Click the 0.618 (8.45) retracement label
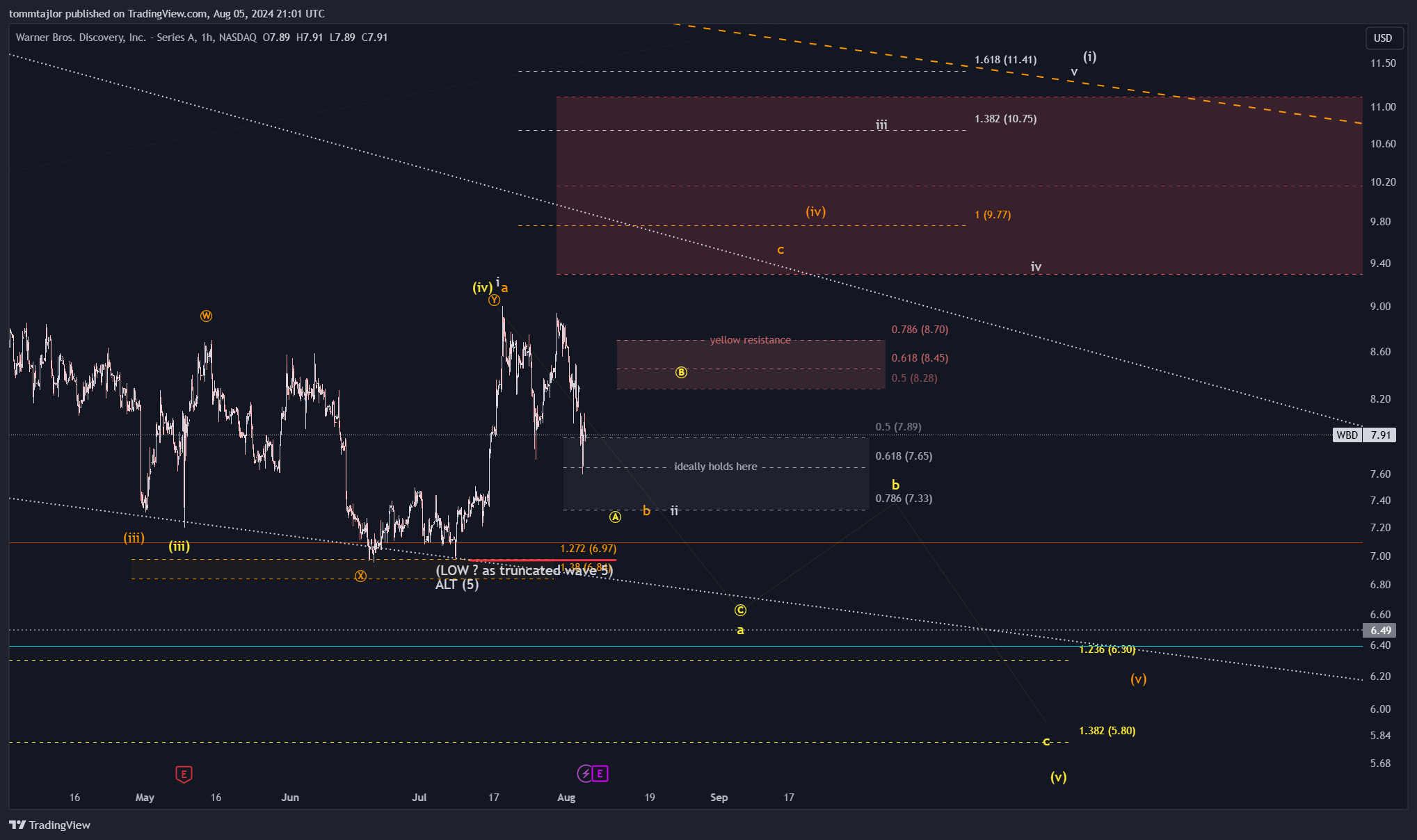The image size is (1417, 840). 920,358
